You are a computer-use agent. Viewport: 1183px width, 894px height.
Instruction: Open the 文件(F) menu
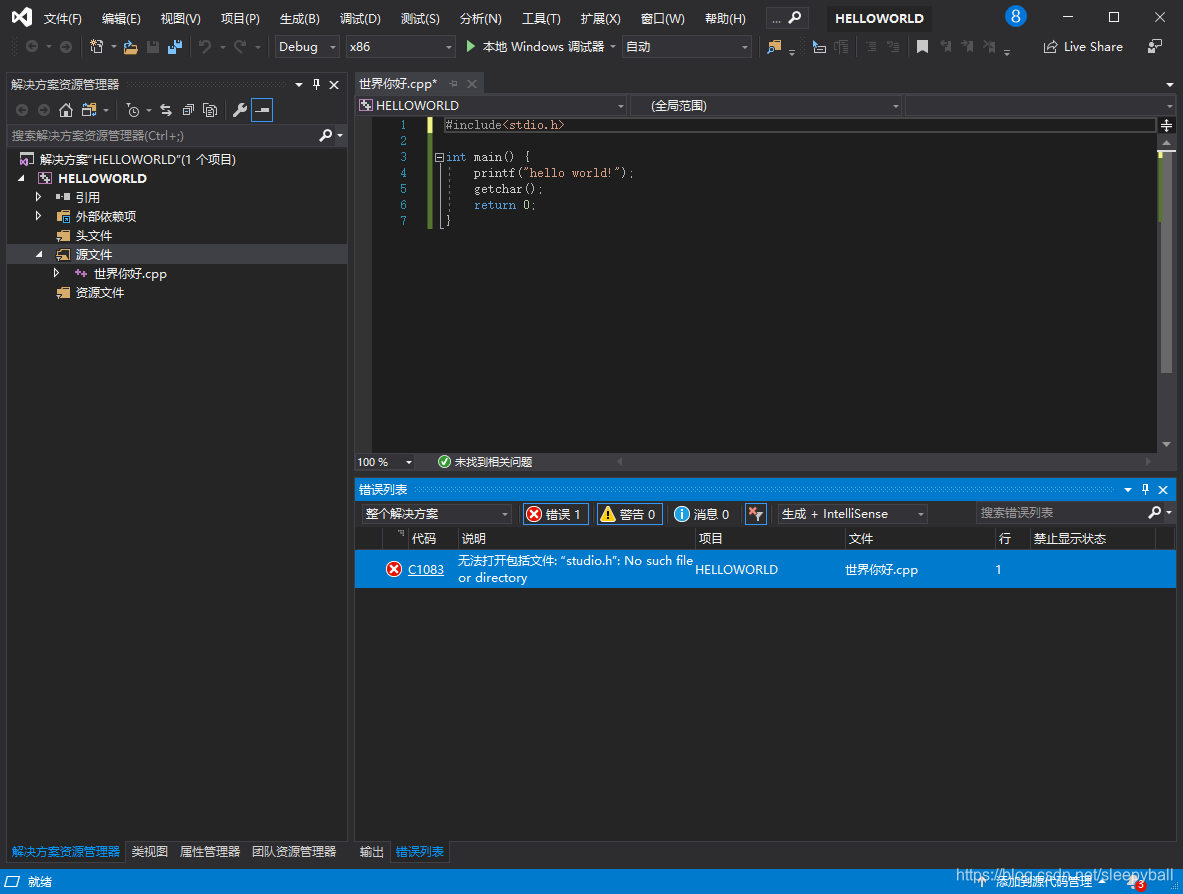point(63,18)
